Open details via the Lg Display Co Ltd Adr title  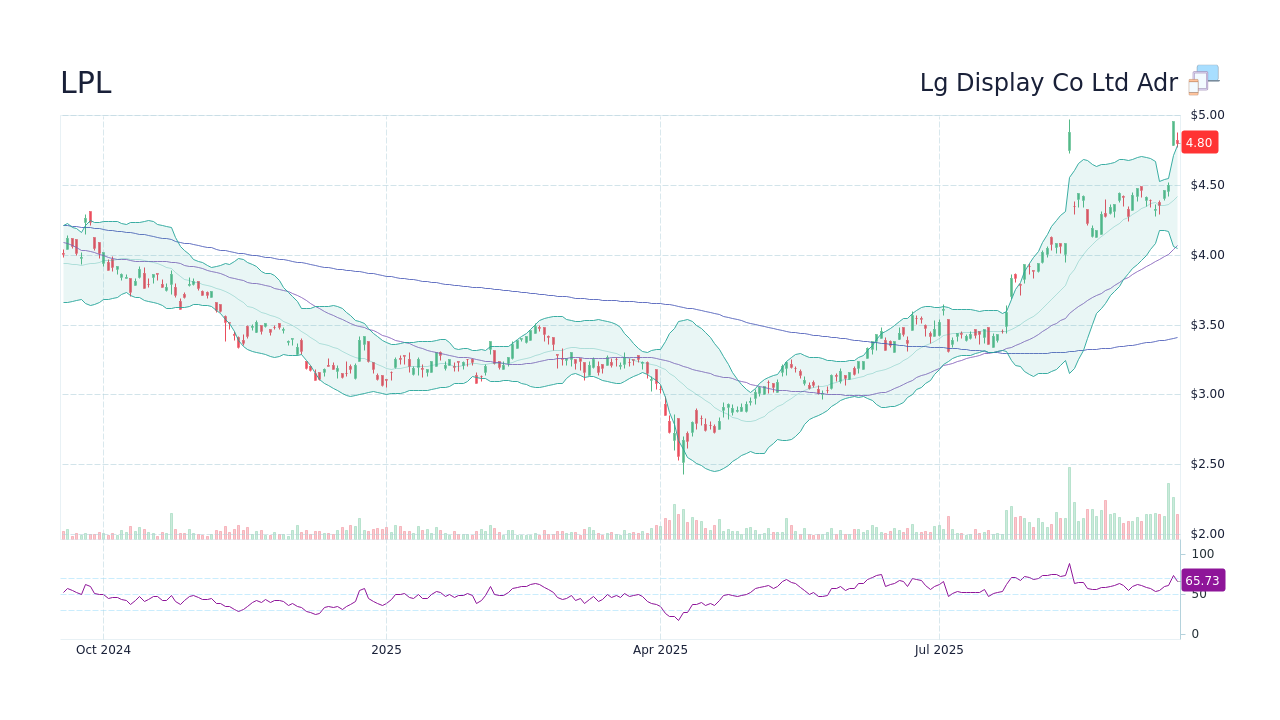pos(1049,83)
